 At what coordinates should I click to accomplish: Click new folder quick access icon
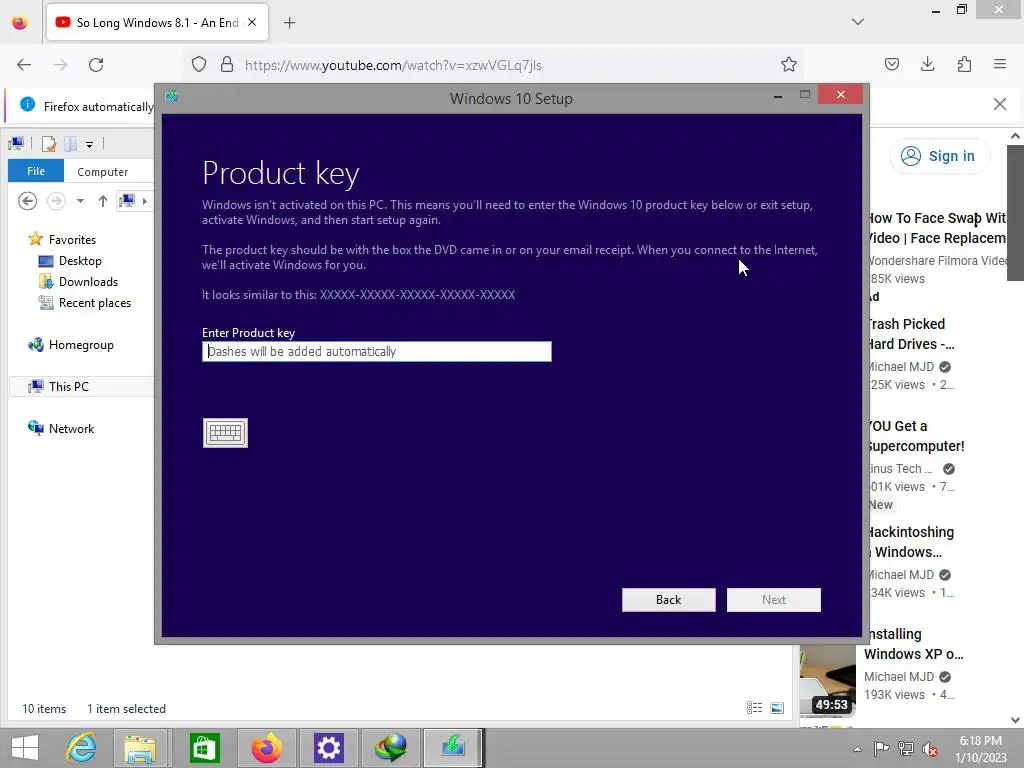pos(71,144)
